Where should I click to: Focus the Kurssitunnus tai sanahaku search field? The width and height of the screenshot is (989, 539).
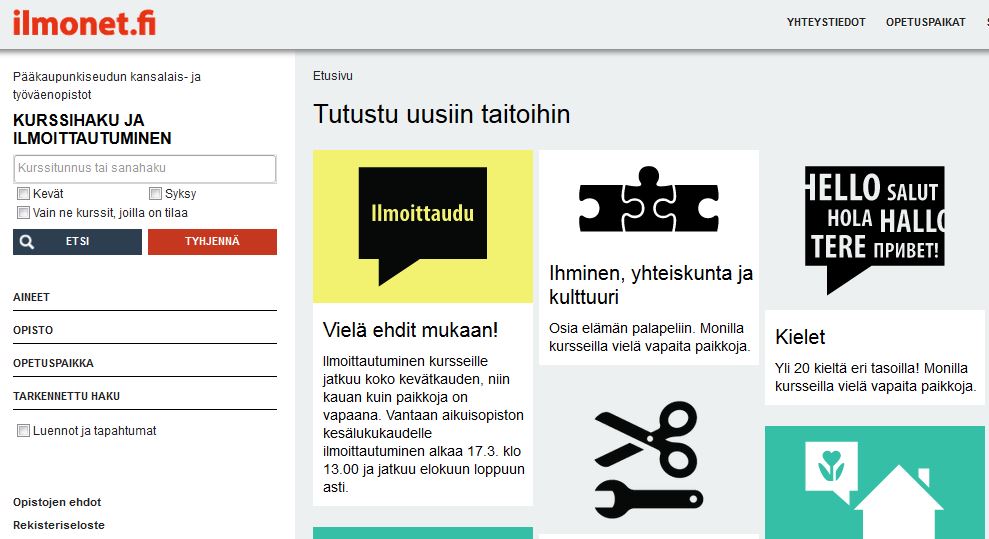click(145, 169)
